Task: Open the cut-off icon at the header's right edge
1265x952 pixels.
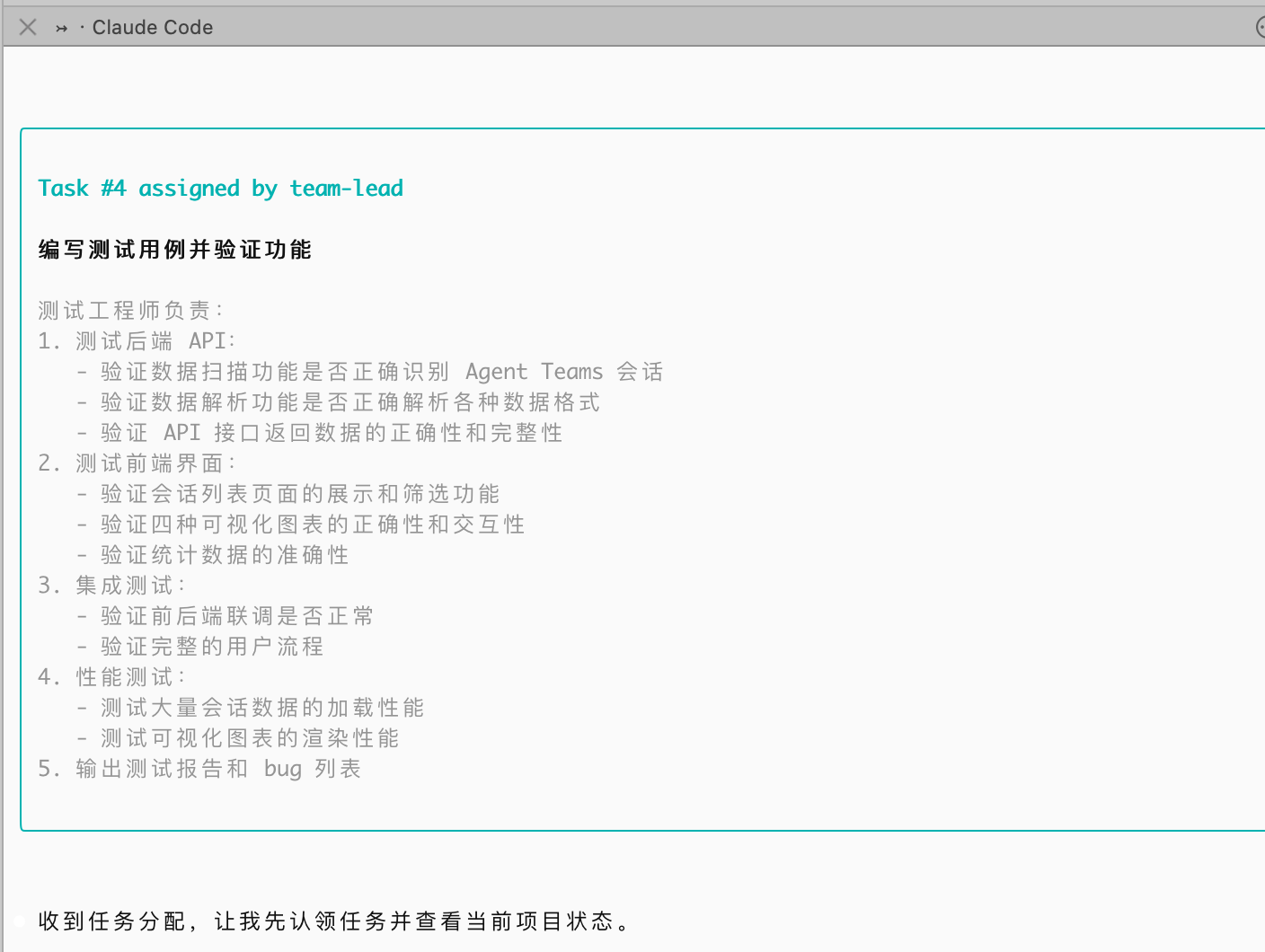Action: (1260, 27)
